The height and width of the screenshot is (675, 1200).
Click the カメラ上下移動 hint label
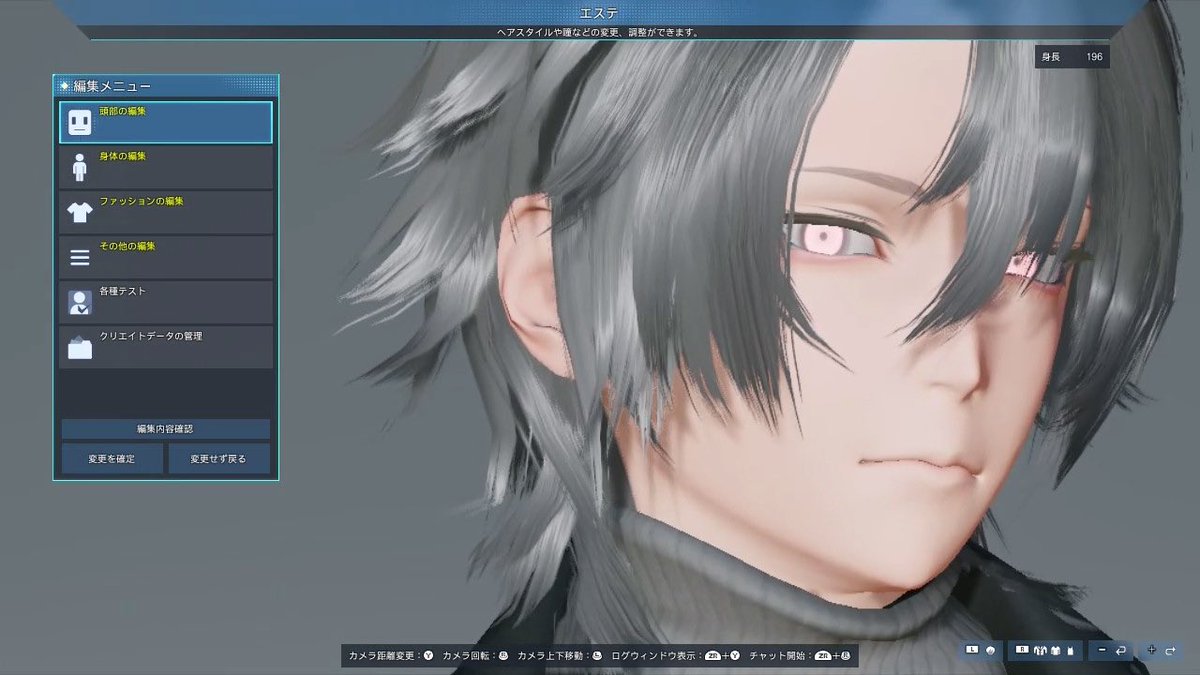550,656
